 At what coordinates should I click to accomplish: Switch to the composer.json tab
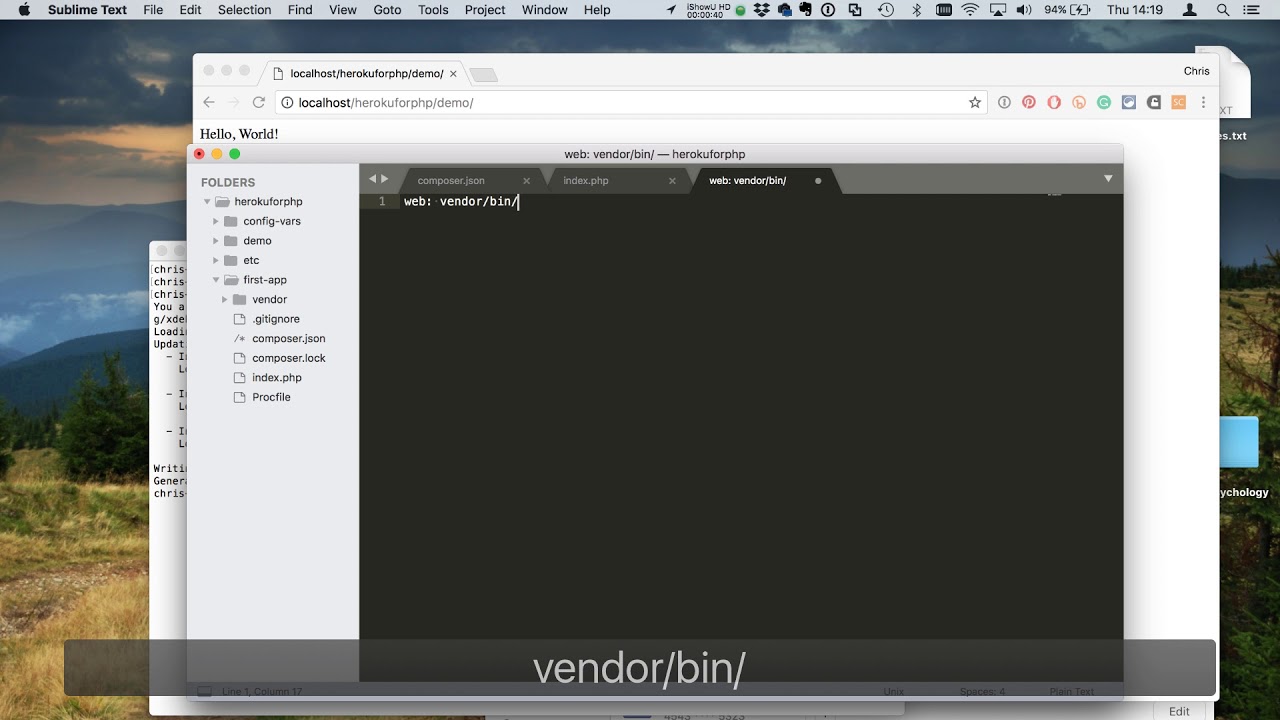coord(451,181)
